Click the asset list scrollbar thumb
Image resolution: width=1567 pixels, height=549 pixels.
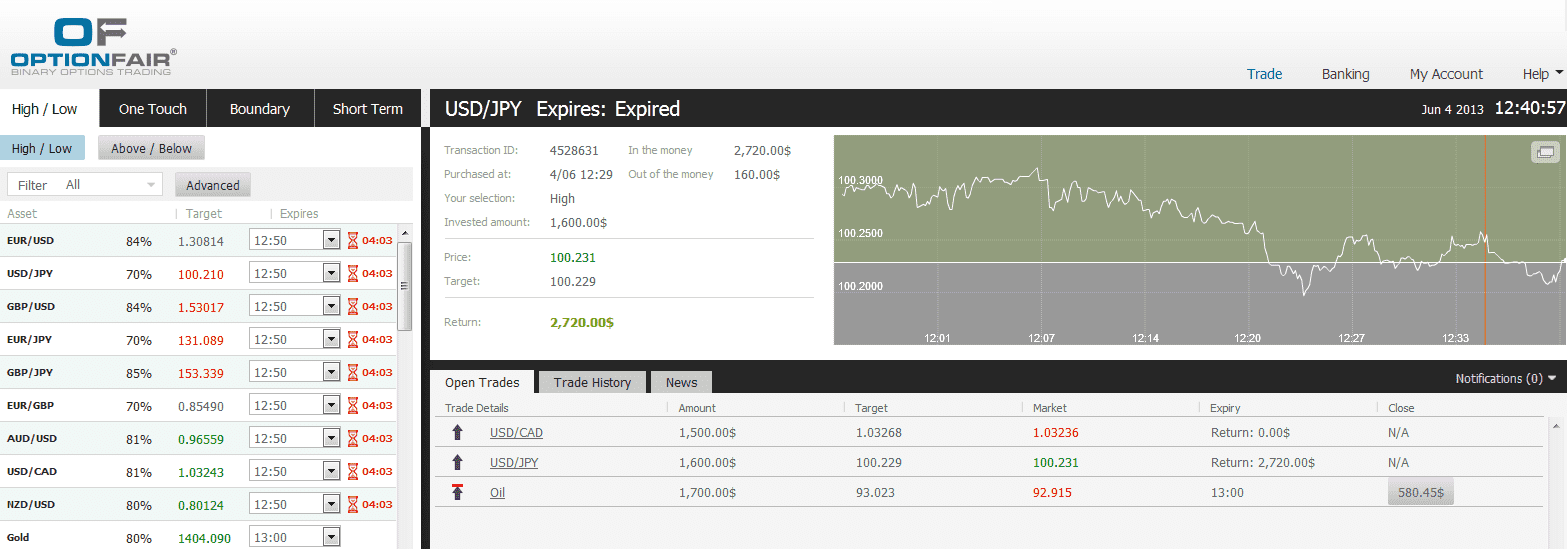tap(405, 285)
